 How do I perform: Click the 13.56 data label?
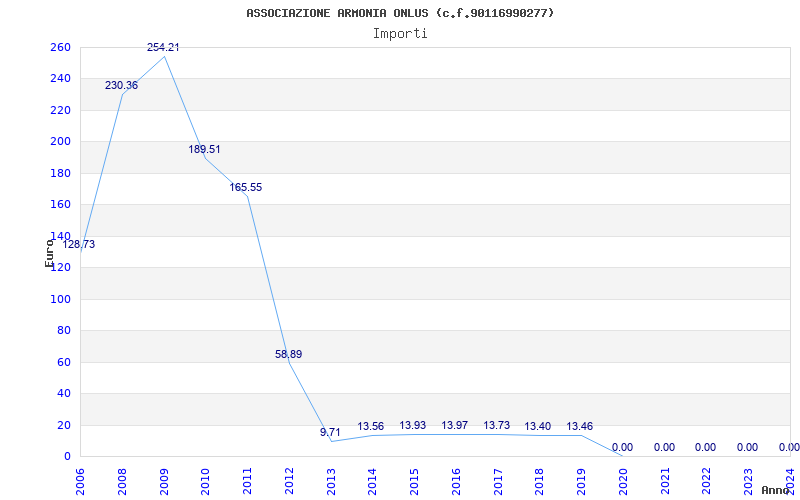[x=370, y=426]
